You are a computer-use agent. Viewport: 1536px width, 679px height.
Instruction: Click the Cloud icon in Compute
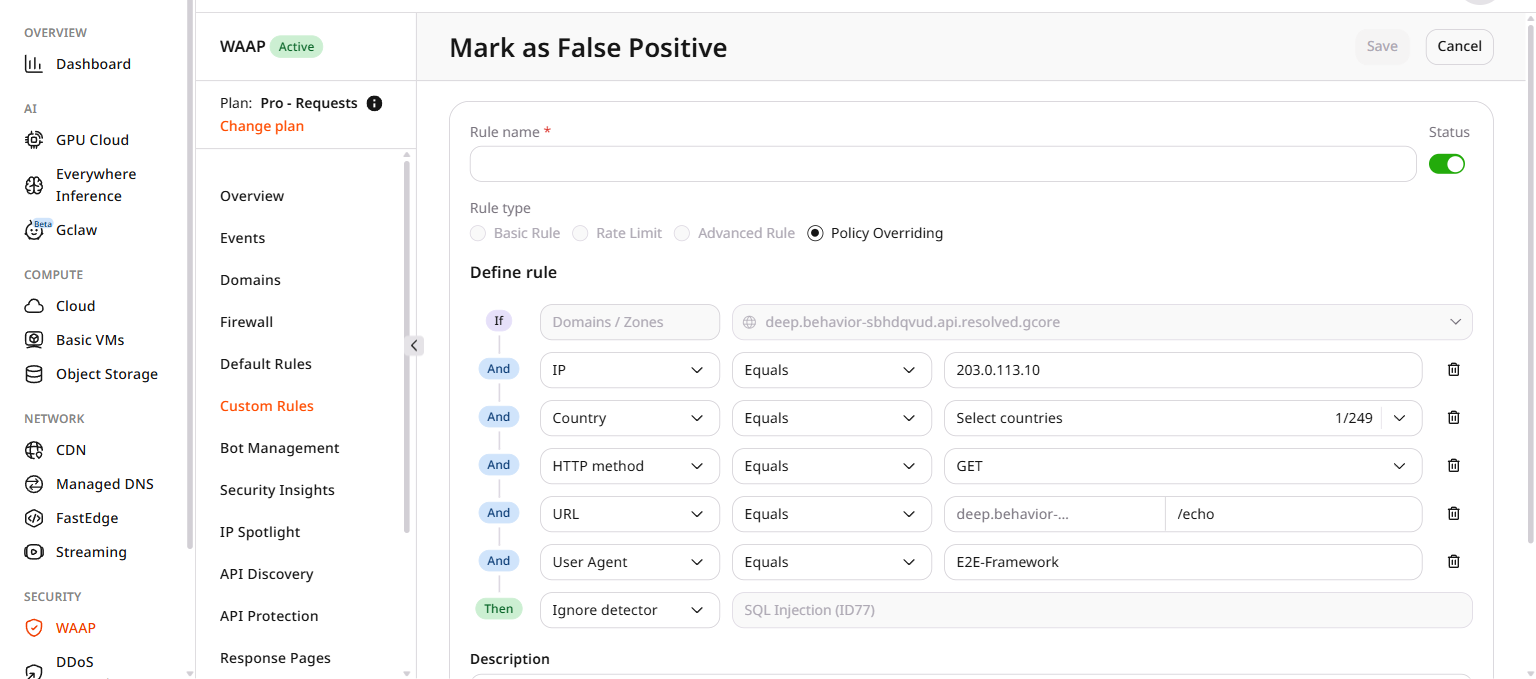pyautogui.click(x=34, y=306)
